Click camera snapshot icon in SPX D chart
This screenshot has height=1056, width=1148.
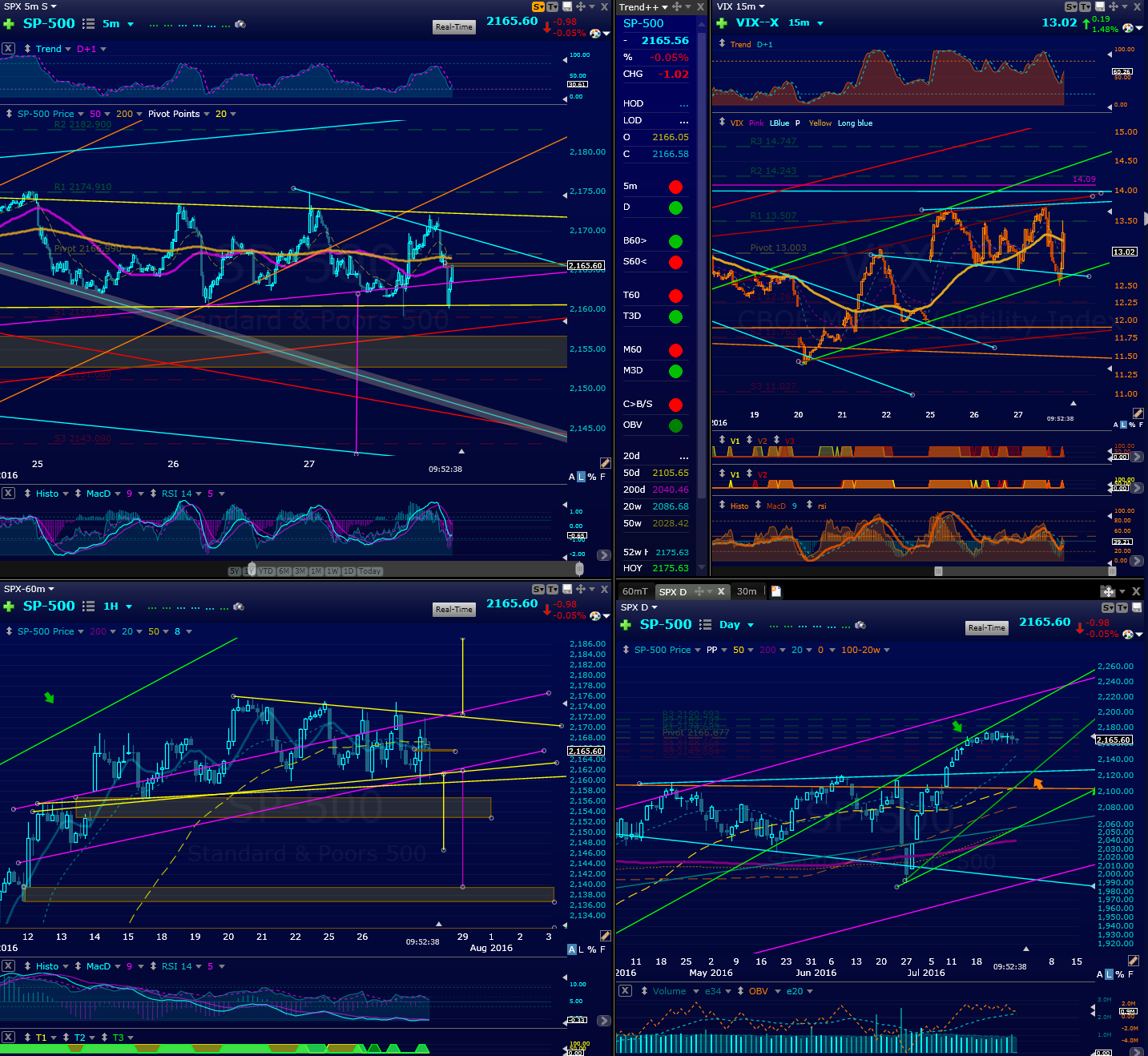click(860, 625)
